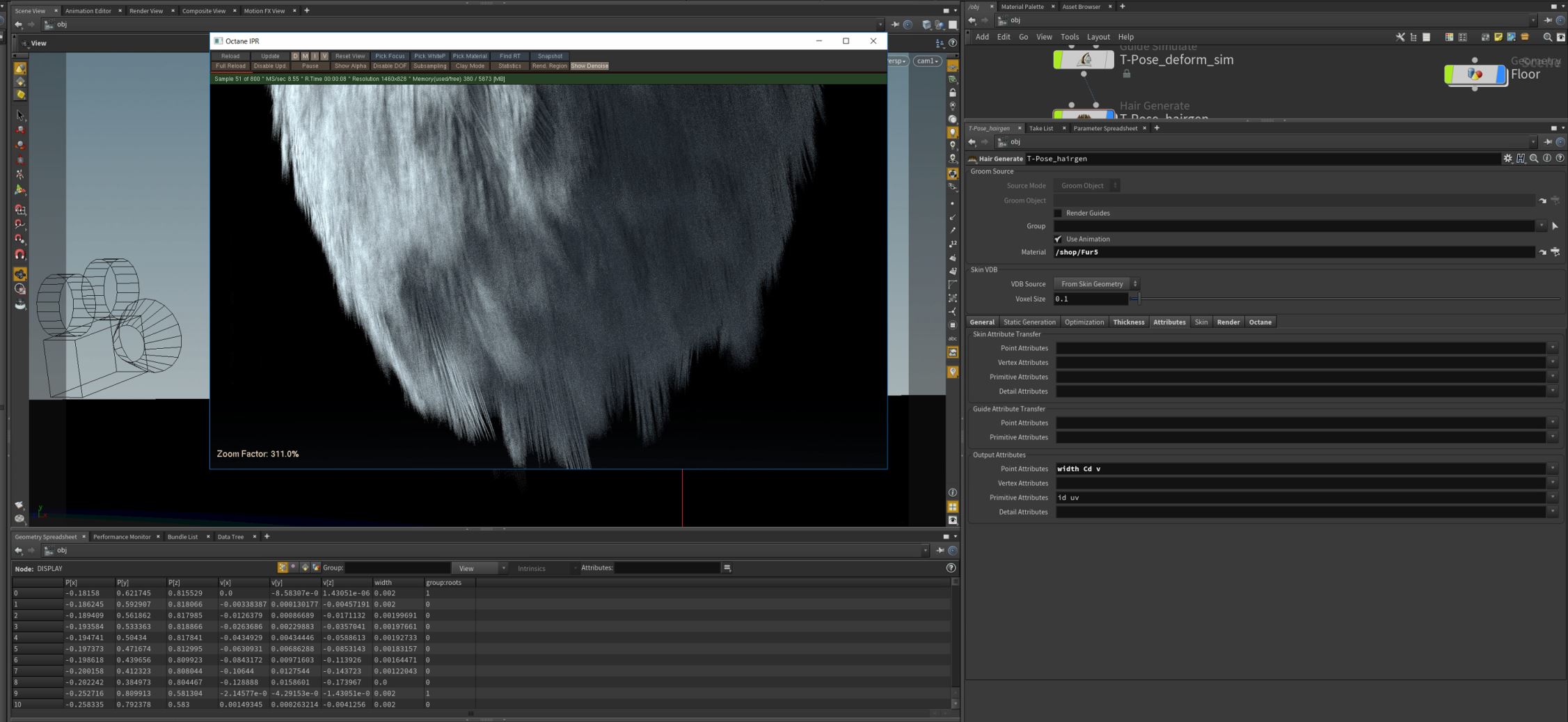This screenshot has height=722, width=1568.
Task: Click the Floor geometry node icon
Action: coord(1475,74)
